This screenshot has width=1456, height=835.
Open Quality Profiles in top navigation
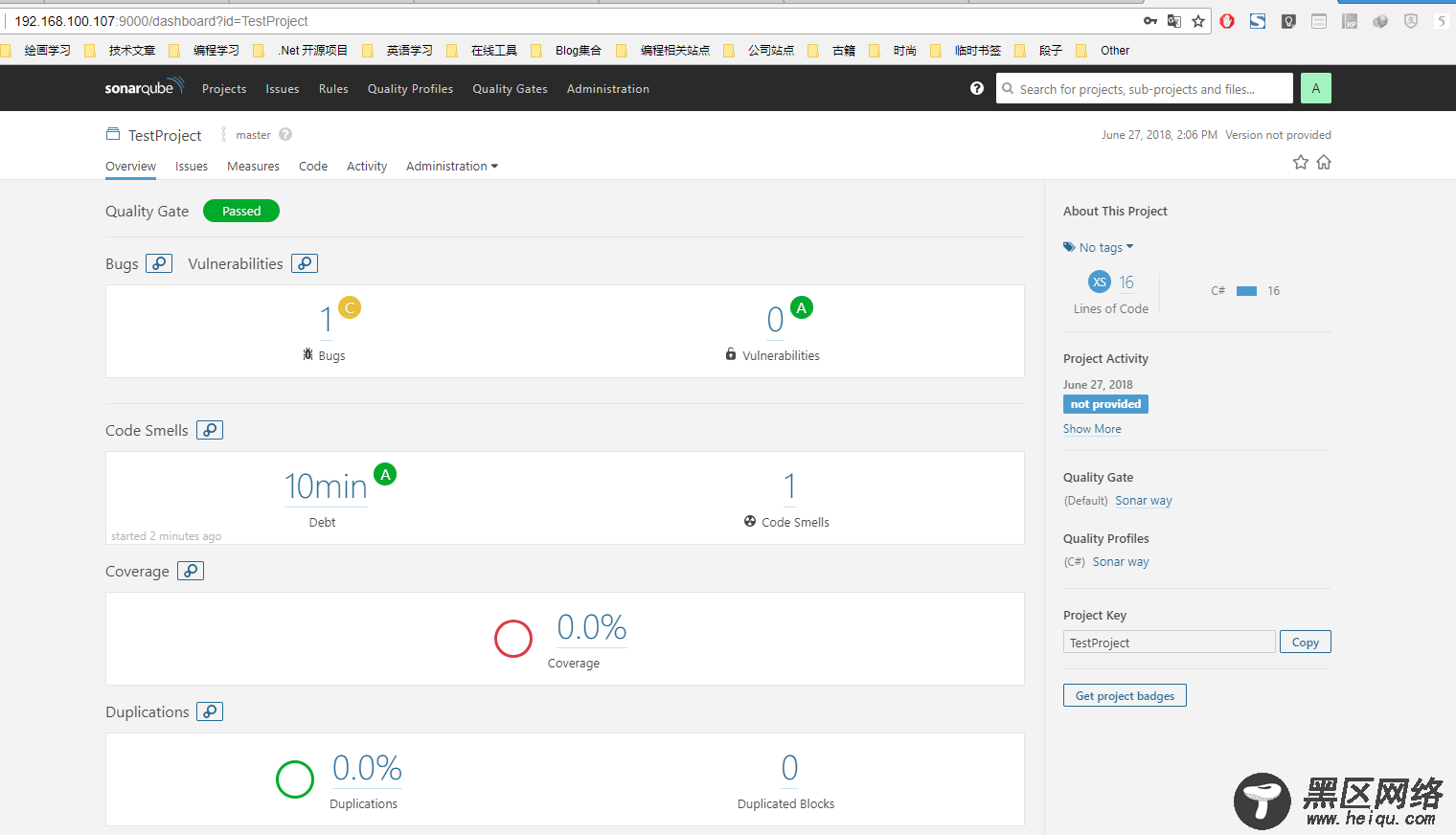410,89
